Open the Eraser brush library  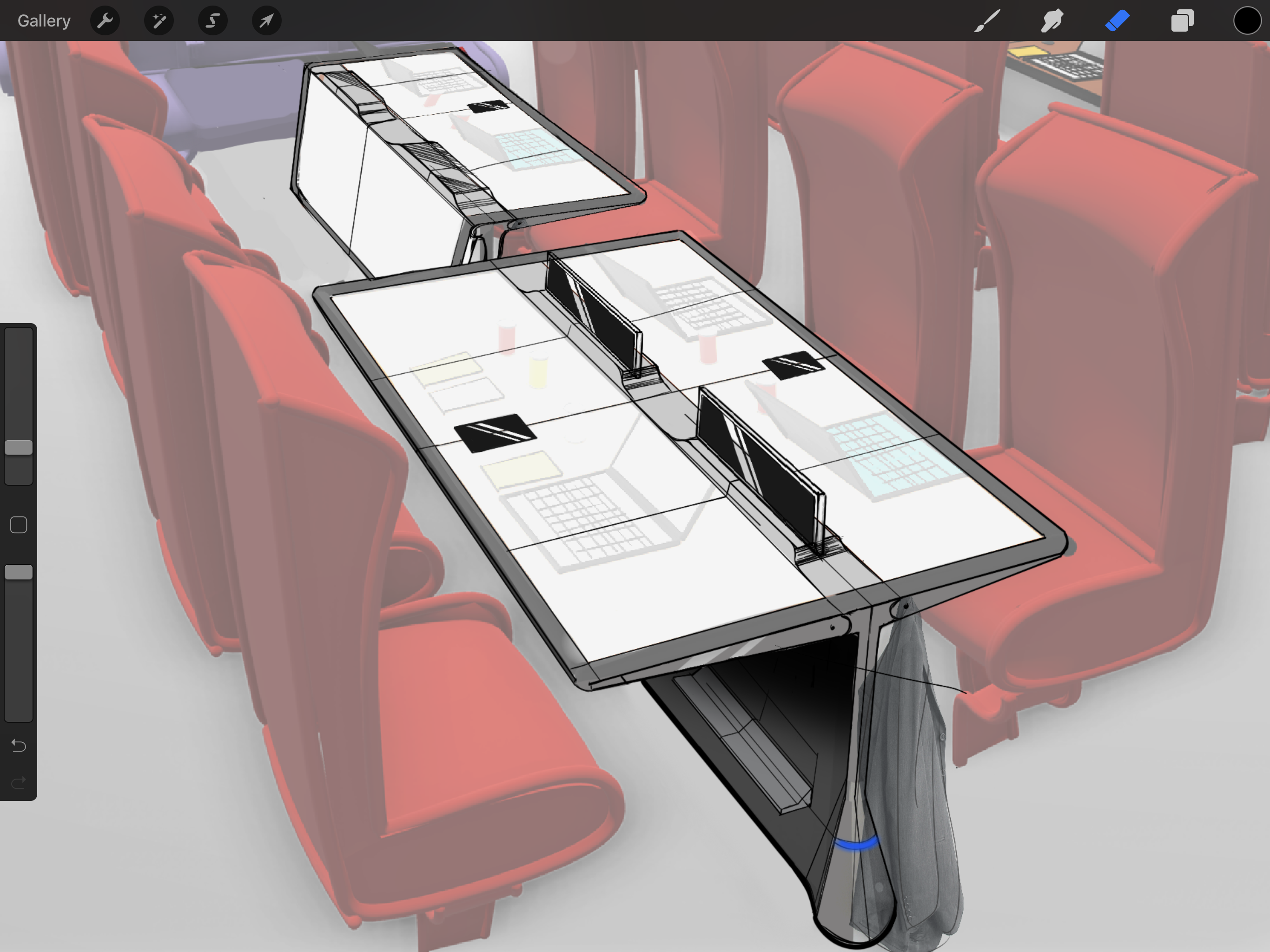pyautogui.click(x=1117, y=20)
